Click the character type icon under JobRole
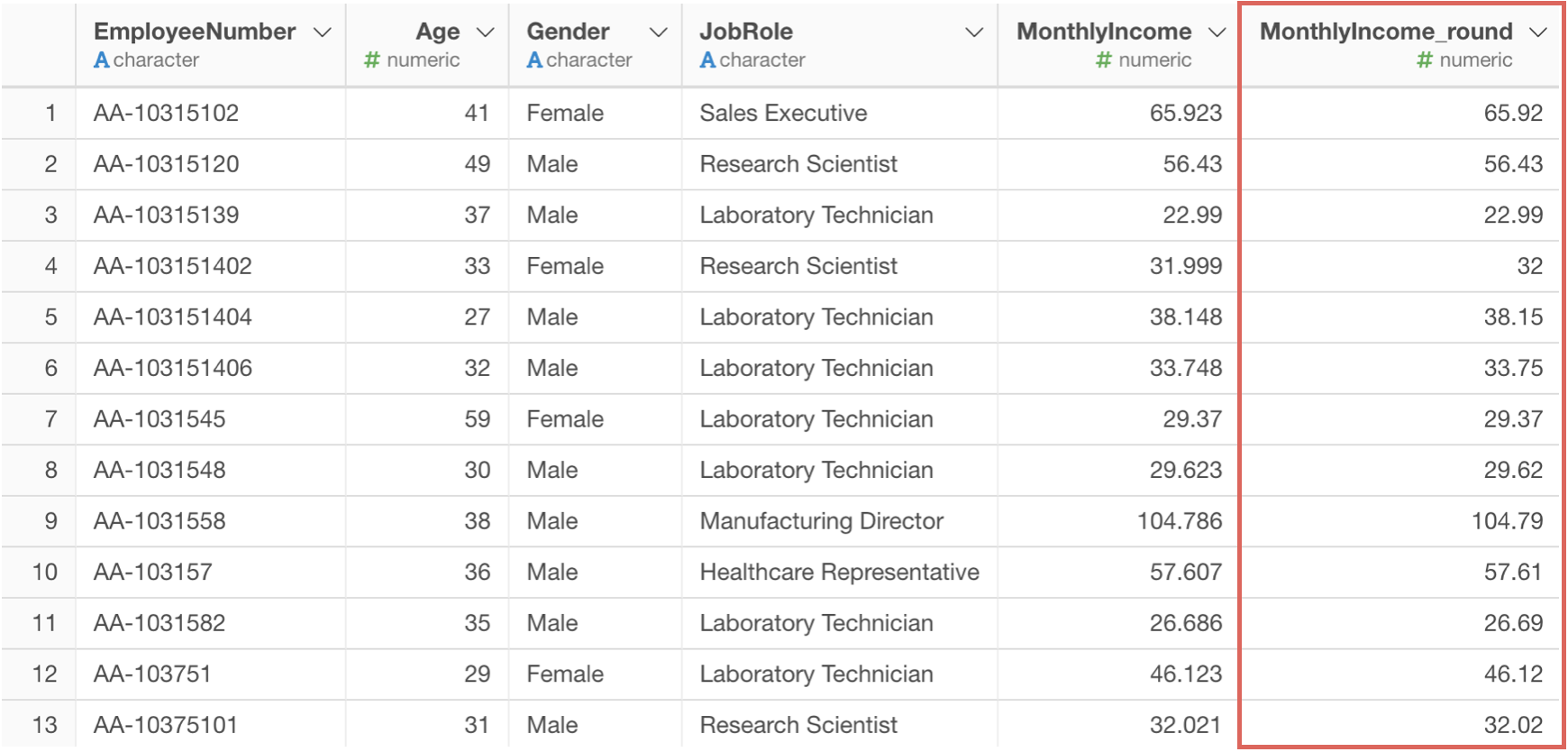 pos(707,60)
